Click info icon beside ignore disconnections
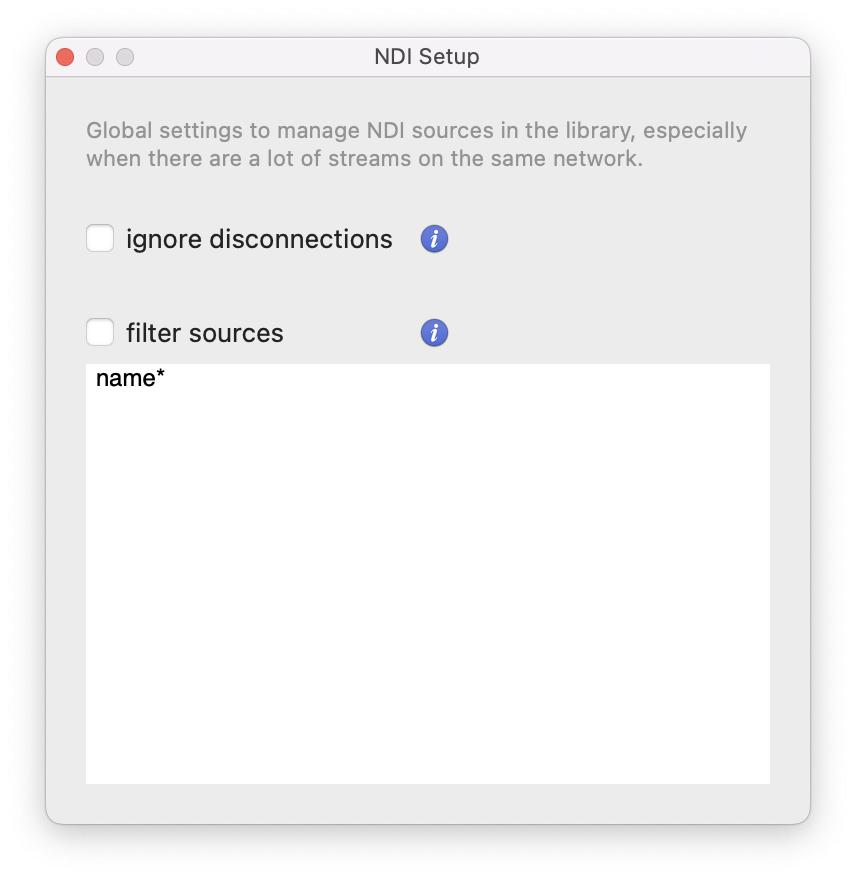856x878 pixels. [434, 239]
